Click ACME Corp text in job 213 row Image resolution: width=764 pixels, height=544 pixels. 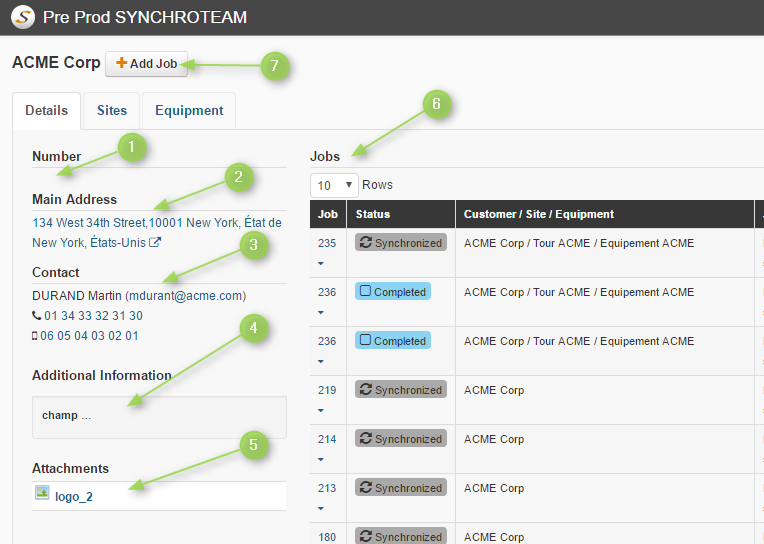pyautogui.click(x=494, y=488)
